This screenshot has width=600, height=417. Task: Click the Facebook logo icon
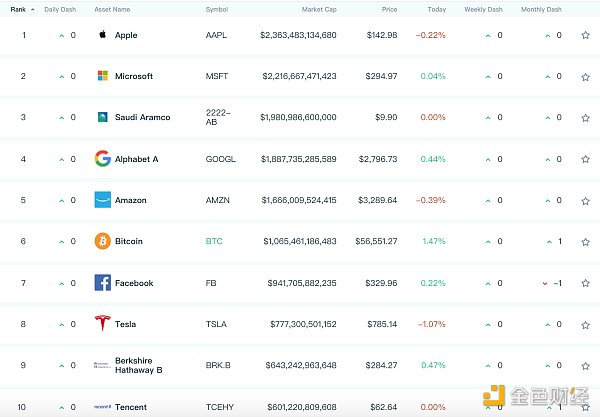[102, 283]
